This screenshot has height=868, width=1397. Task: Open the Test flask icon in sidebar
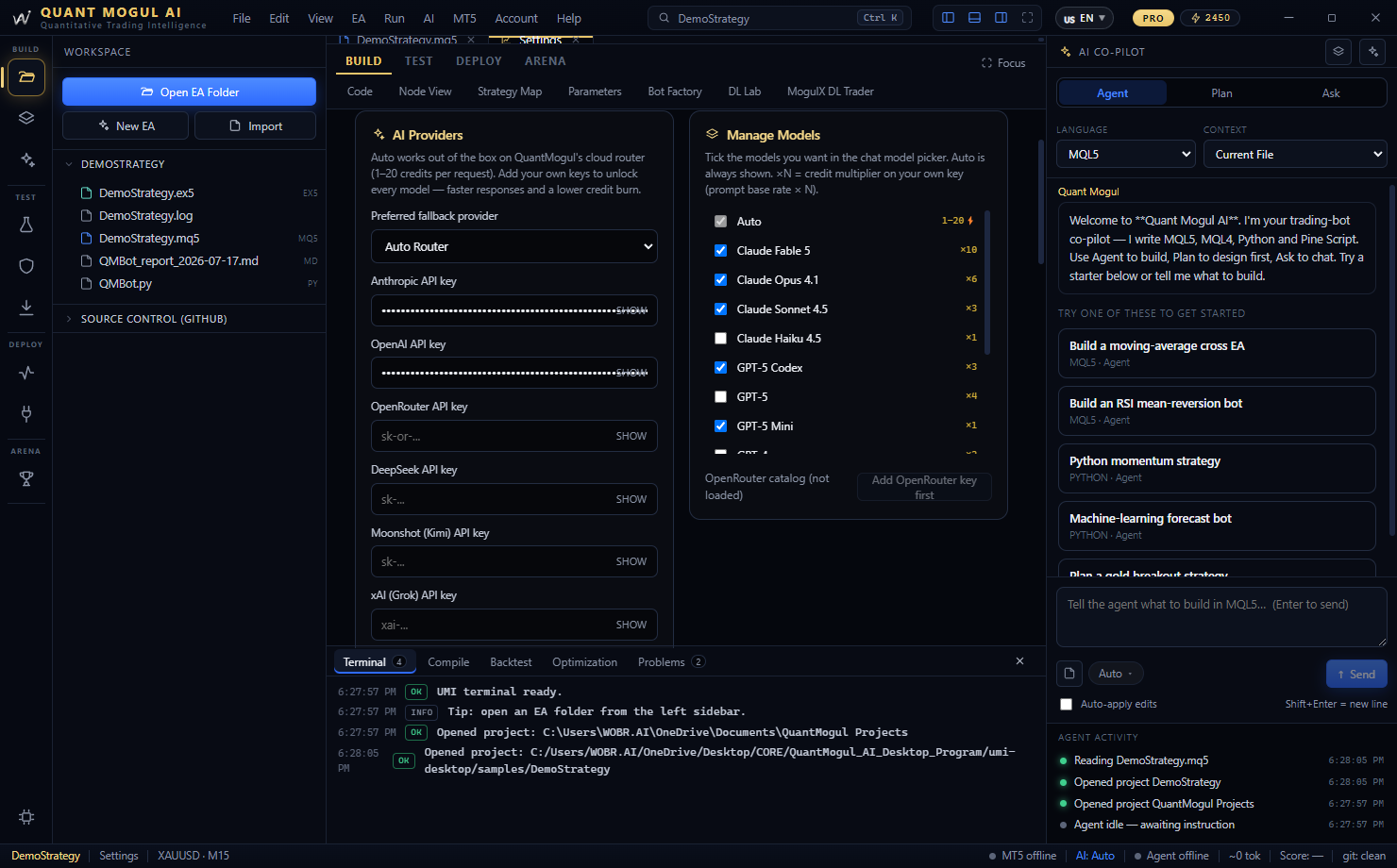coord(26,225)
